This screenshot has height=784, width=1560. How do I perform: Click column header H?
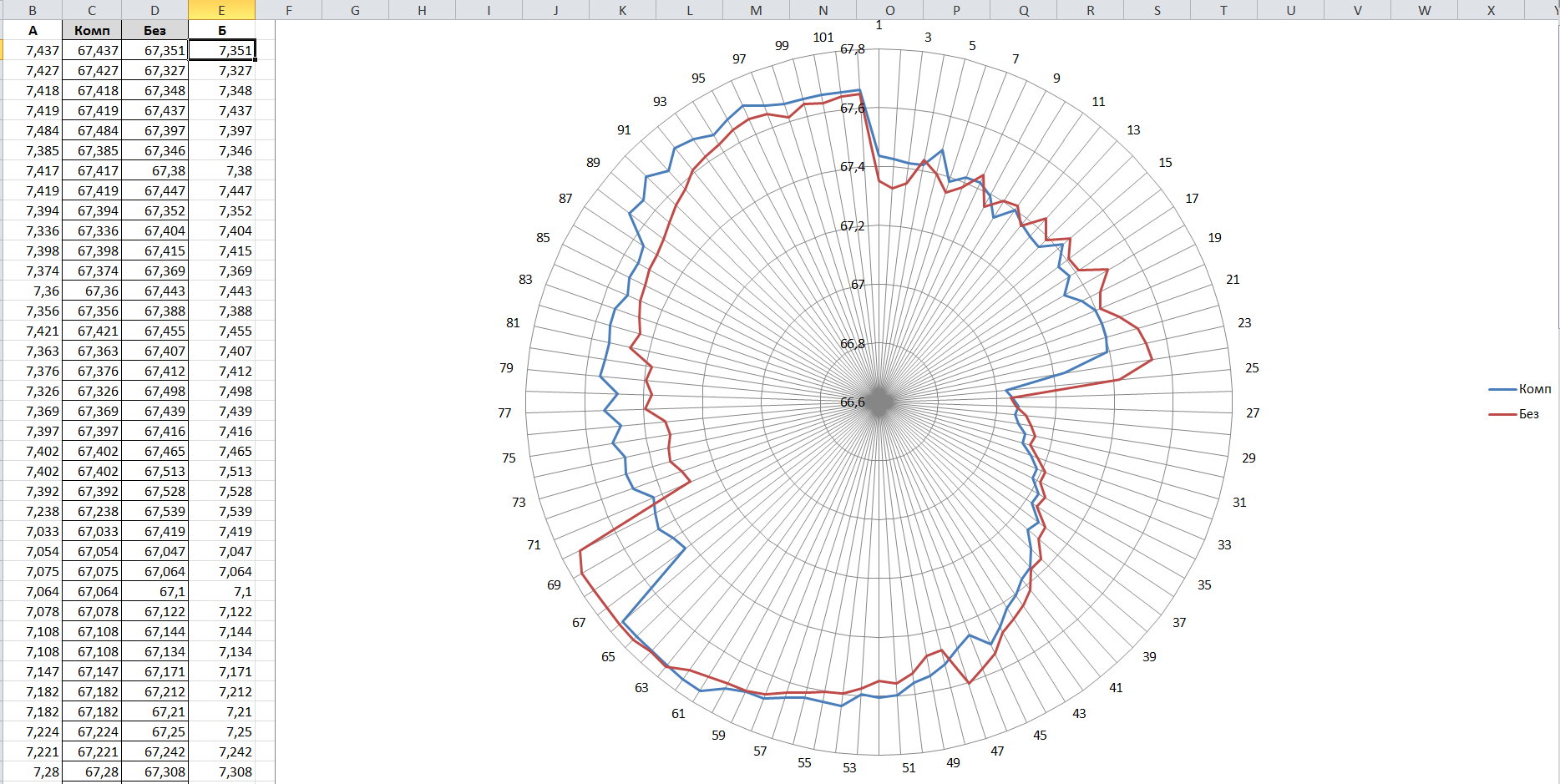[x=423, y=10]
